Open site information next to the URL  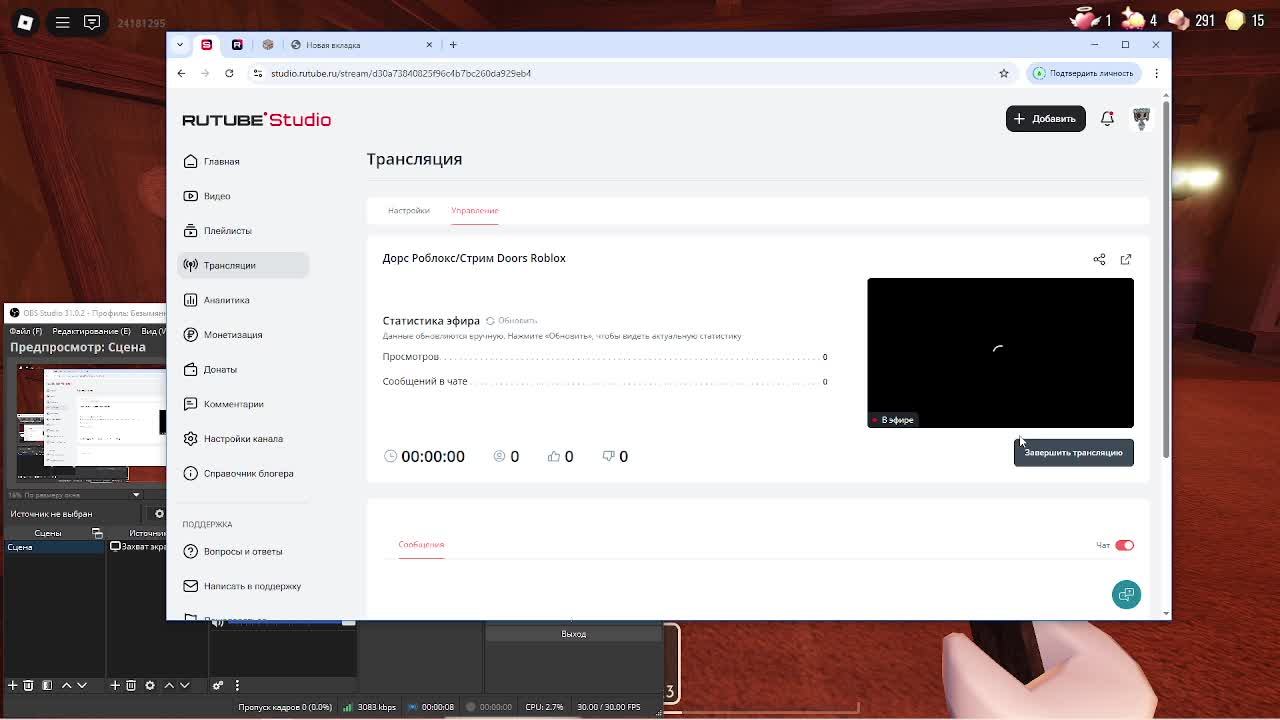[x=258, y=73]
